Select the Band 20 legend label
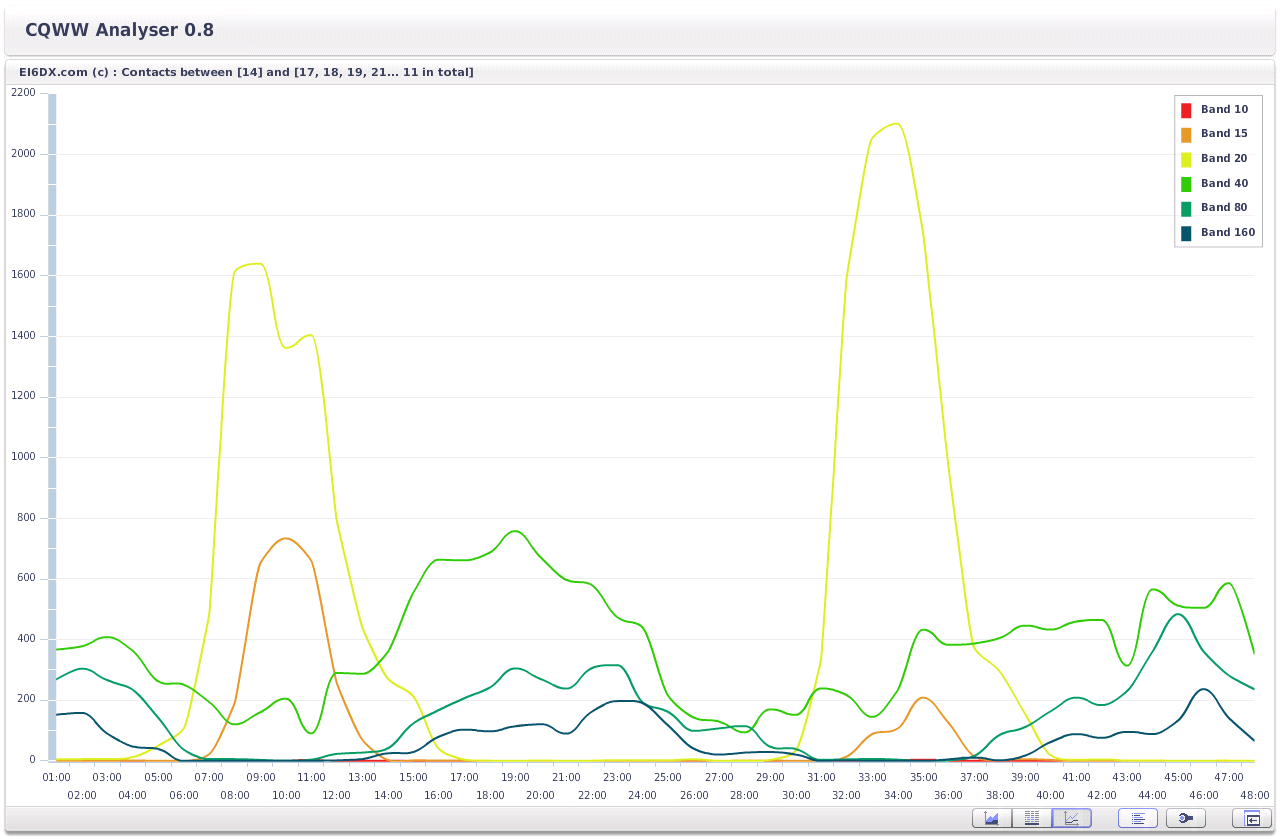 [1224, 159]
